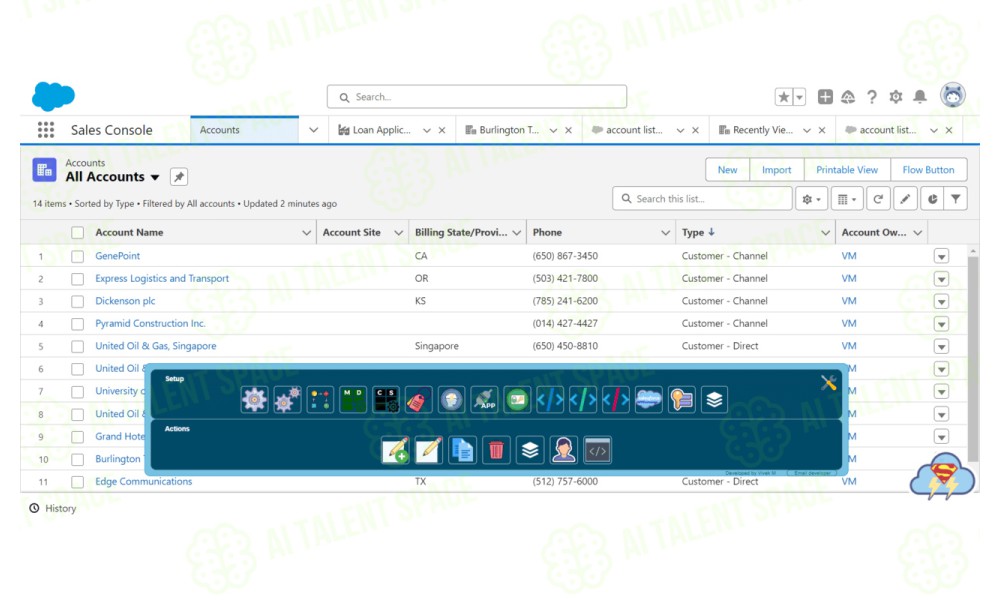Open the user profile avatar
1000x600 pixels.
coord(953,96)
